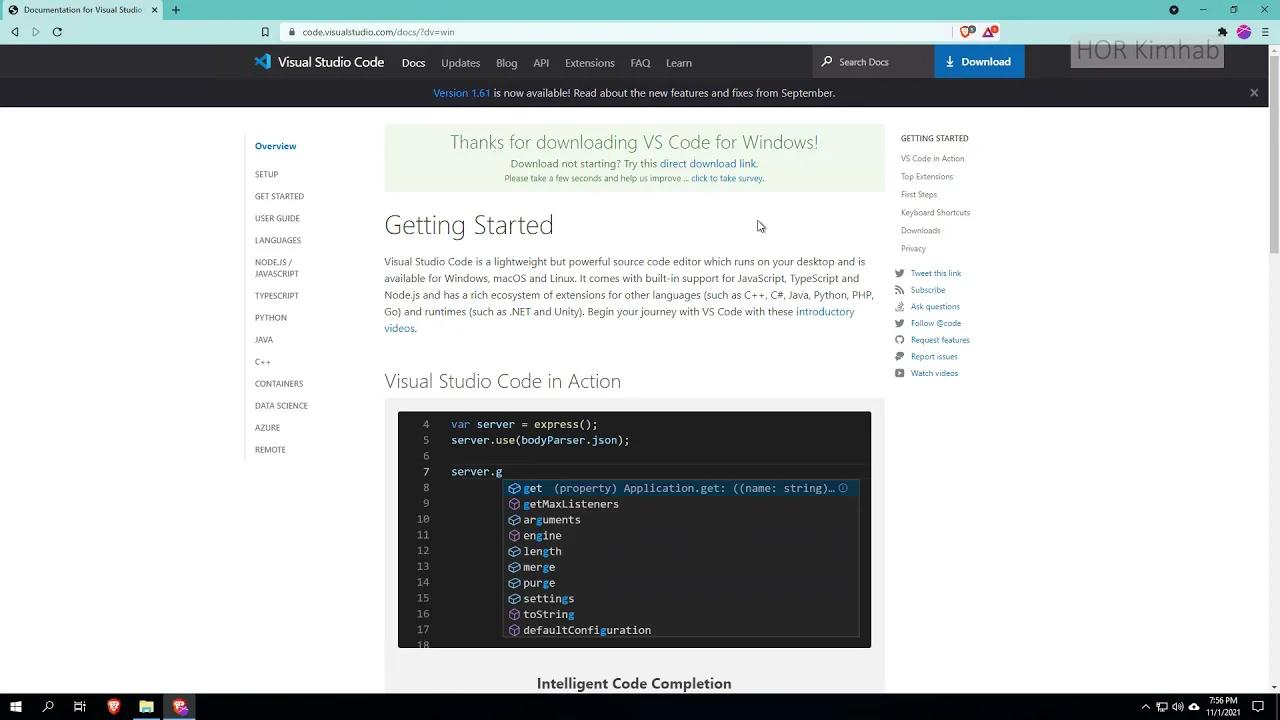Click the blue Download button
Viewport: 1280px width, 720px height.
point(978,61)
